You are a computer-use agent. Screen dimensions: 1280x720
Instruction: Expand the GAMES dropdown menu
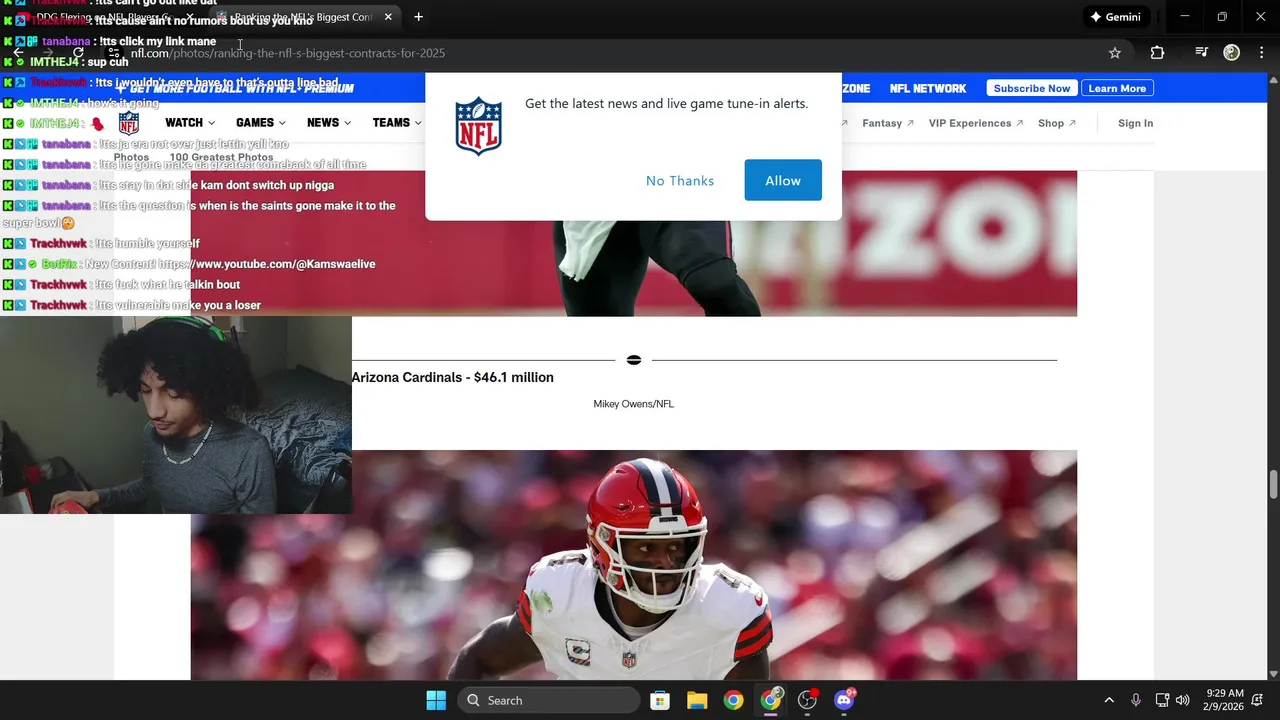261,123
